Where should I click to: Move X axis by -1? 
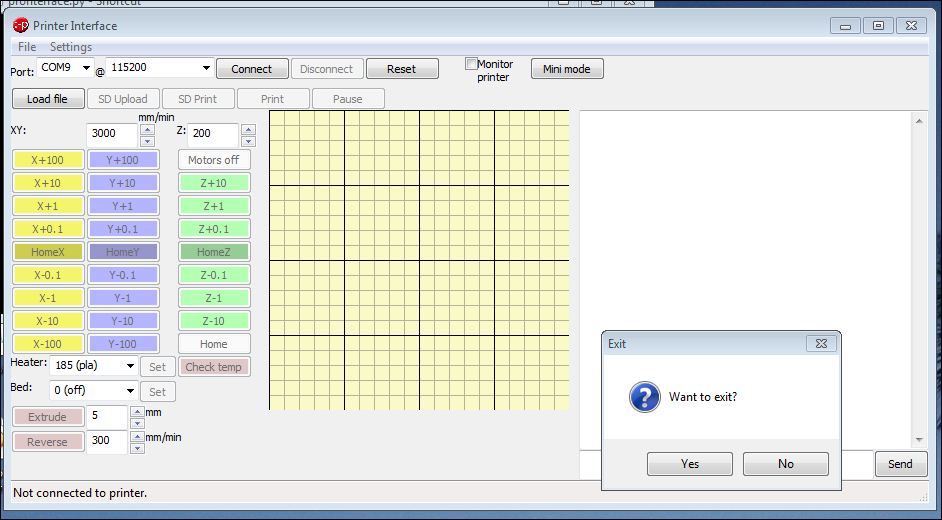coord(48,298)
